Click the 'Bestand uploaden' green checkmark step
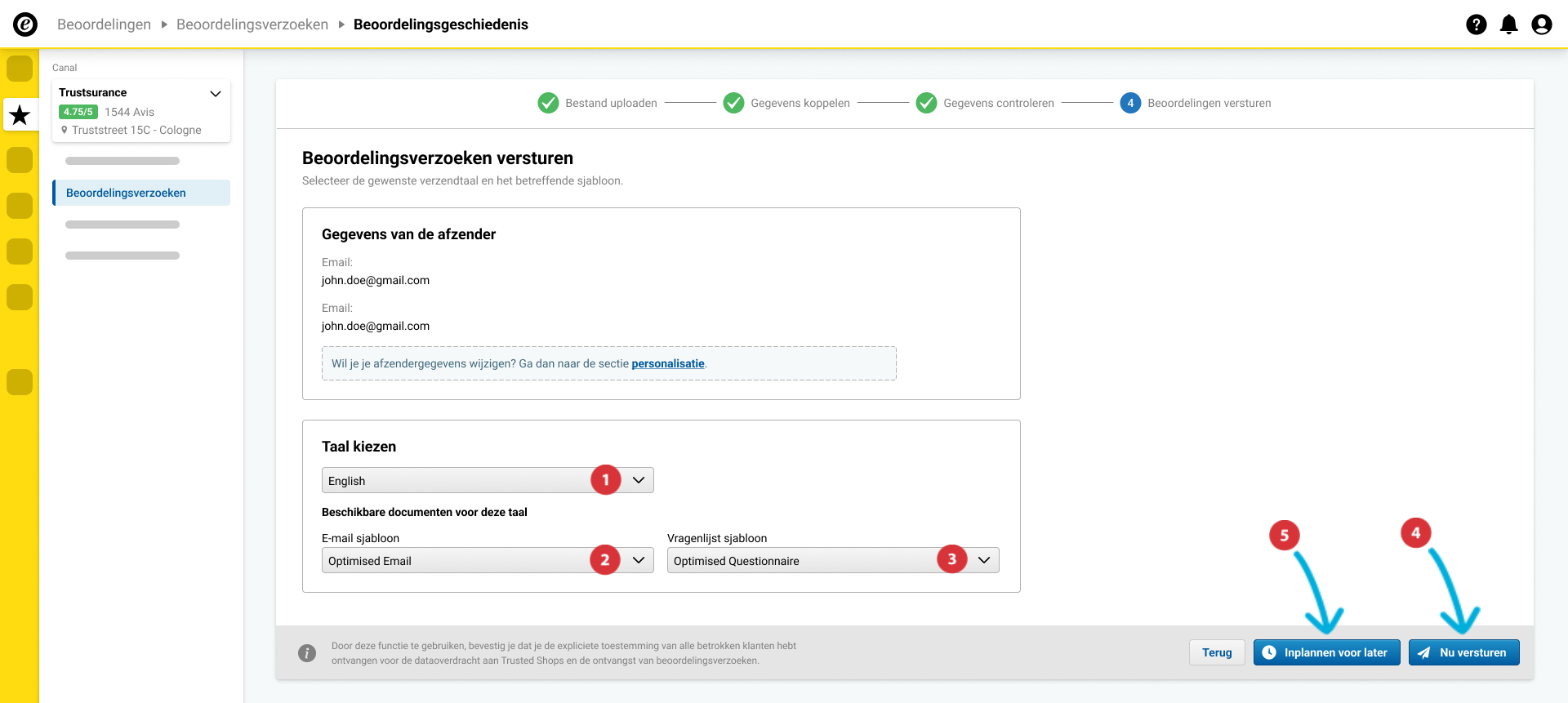This screenshot has width=1568, height=703. click(x=548, y=103)
